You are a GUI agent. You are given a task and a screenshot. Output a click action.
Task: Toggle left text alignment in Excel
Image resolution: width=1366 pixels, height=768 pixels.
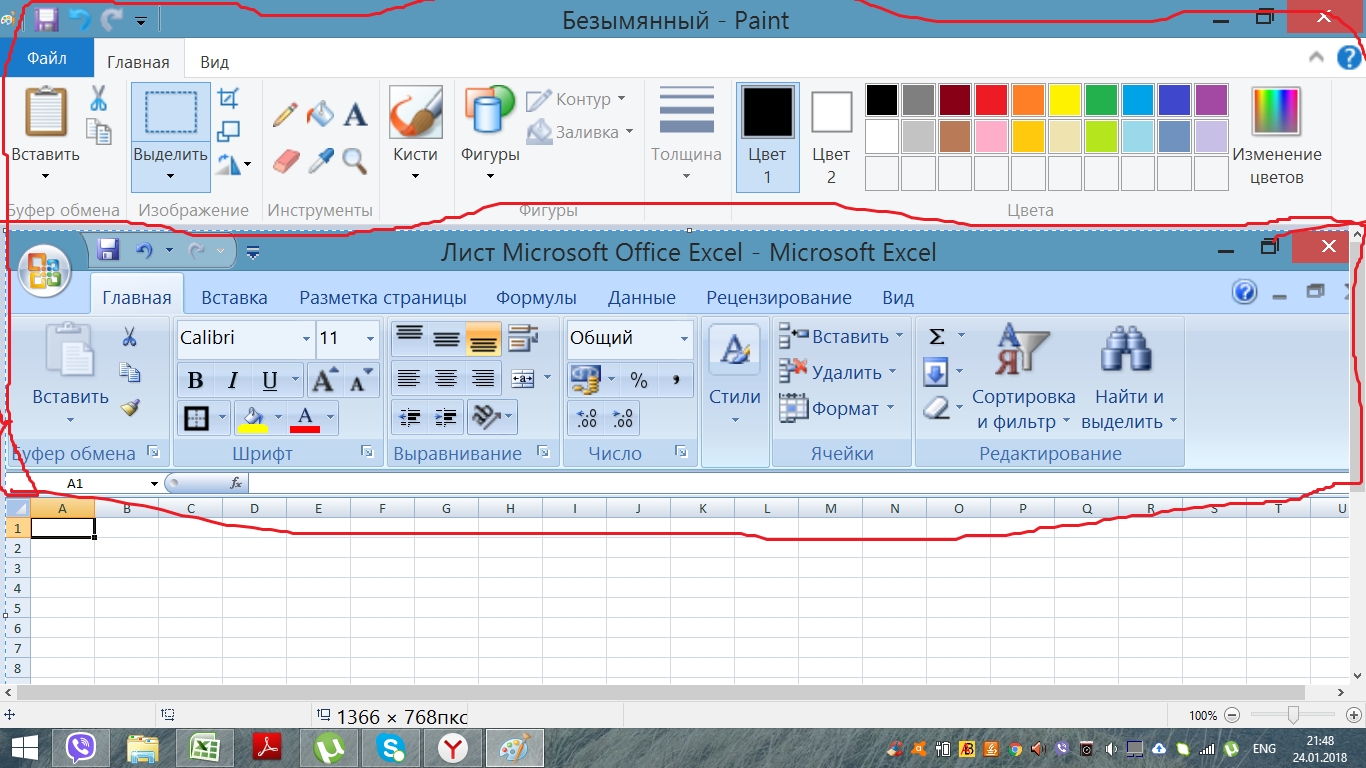point(408,378)
